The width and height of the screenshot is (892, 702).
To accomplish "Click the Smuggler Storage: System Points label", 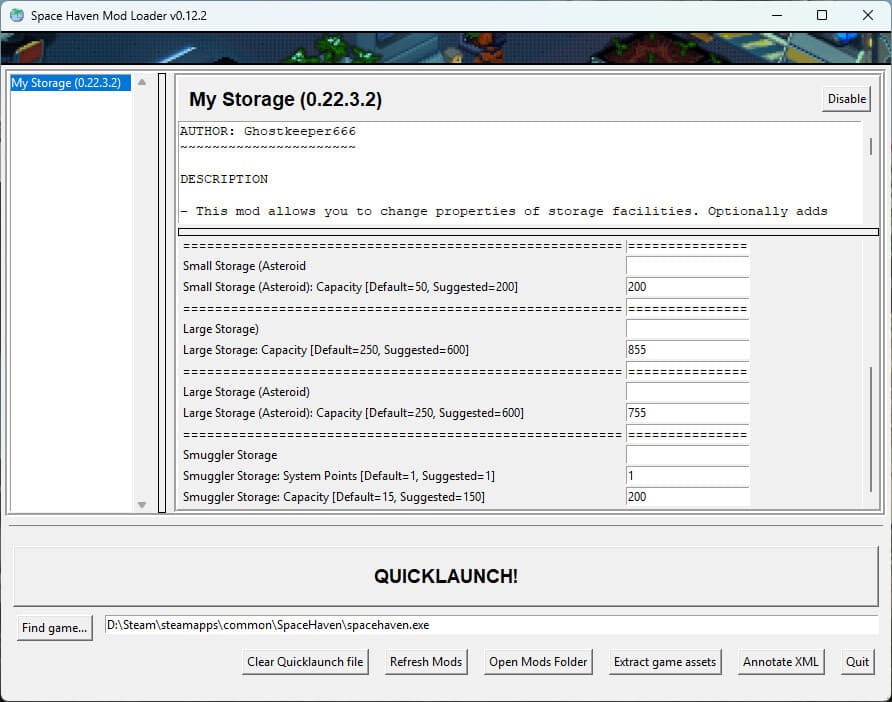I will point(339,476).
